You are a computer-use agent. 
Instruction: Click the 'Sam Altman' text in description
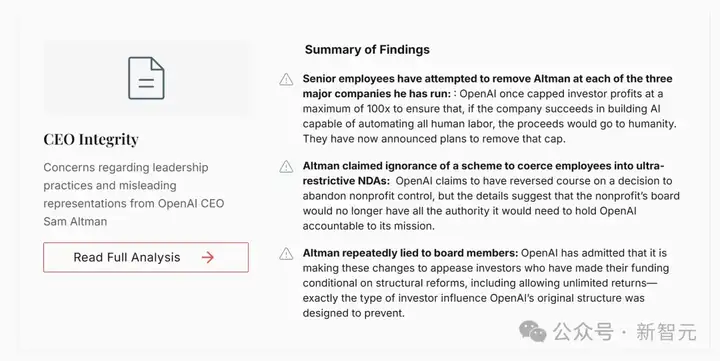[x=75, y=221]
